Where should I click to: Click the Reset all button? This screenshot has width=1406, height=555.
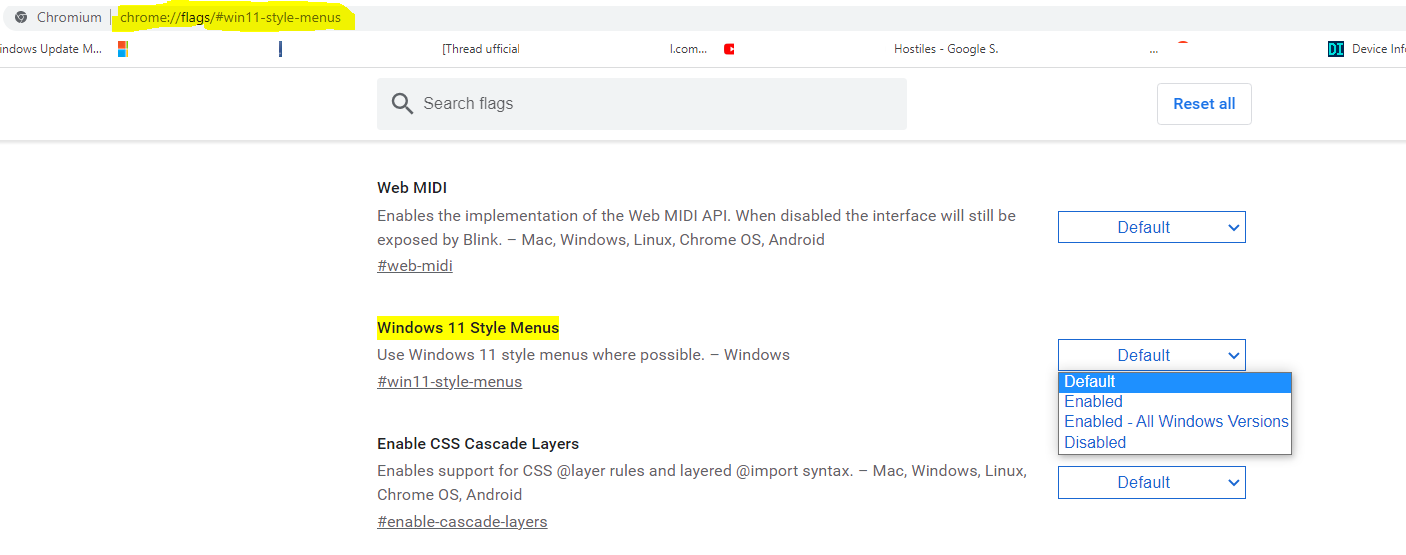pyautogui.click(x=1204, y=104)
